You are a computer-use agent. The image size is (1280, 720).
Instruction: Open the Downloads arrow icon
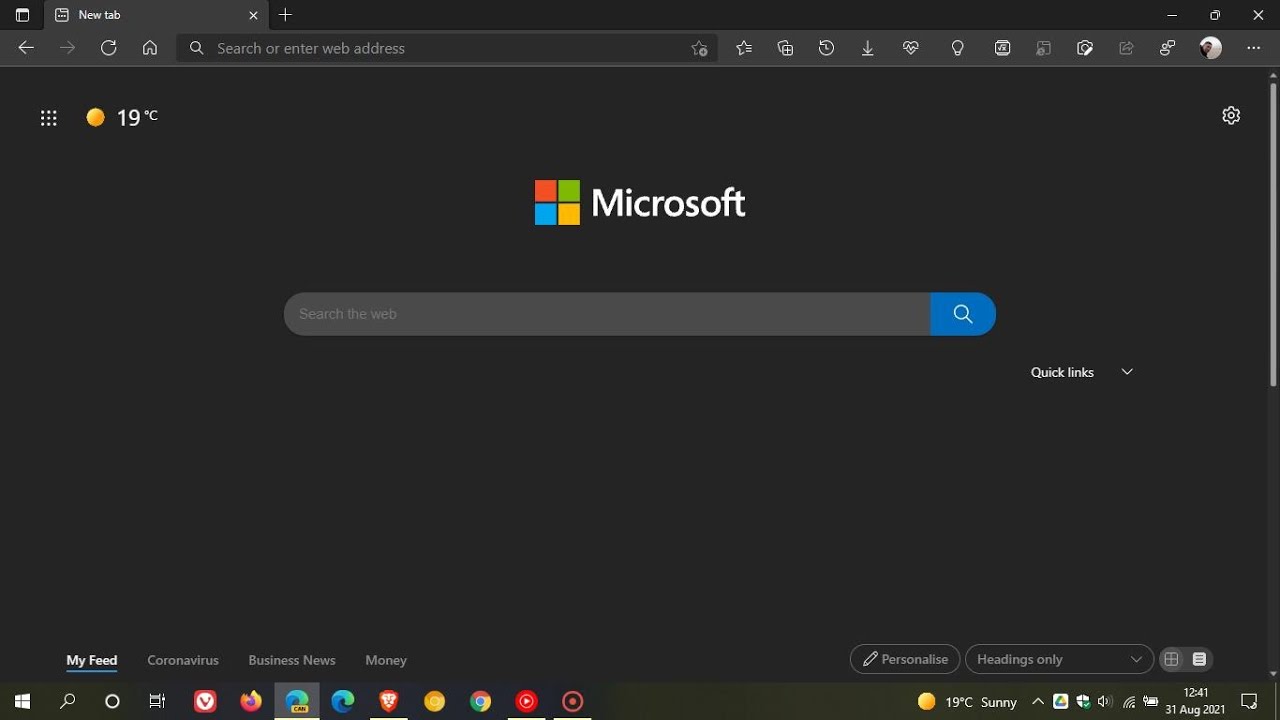click(x=868, y=48)
